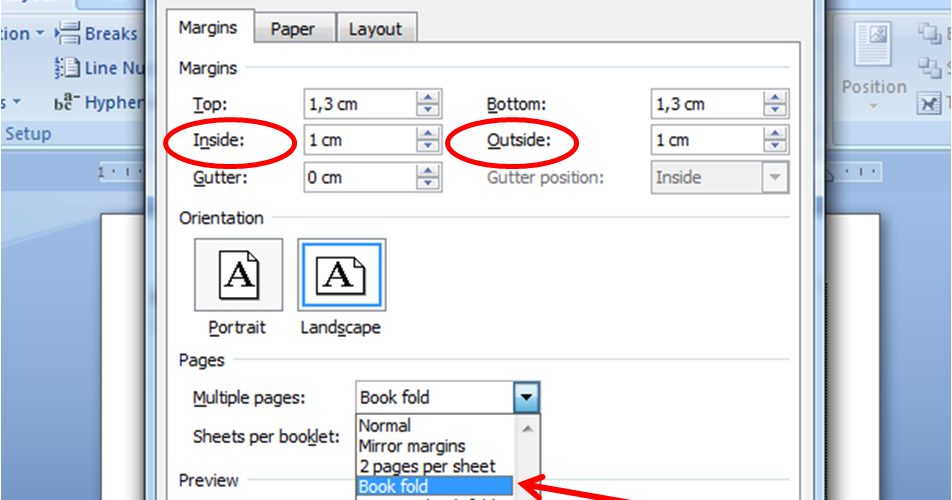Open the Breaks menu in ribbon
Screen dimensions: 952x500
(97, 33)
